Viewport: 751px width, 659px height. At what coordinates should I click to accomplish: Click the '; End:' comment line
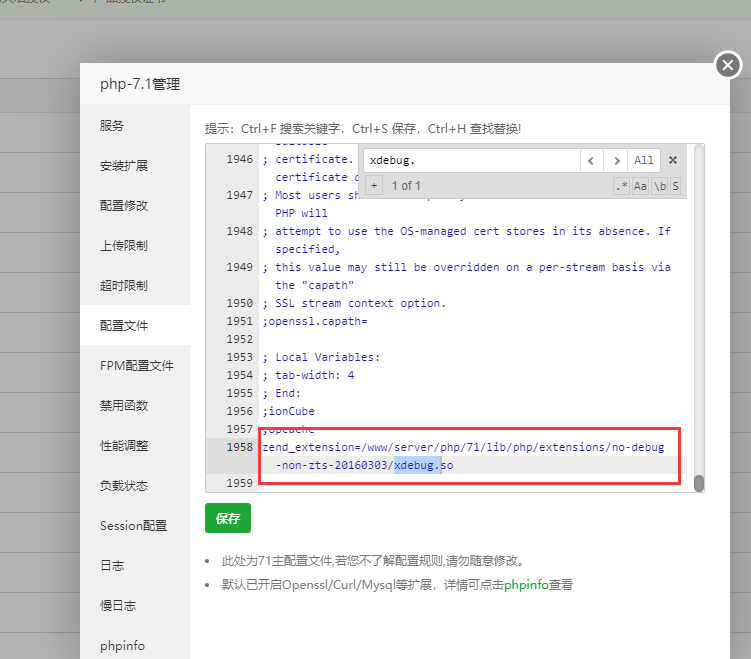tap(282, 393)
